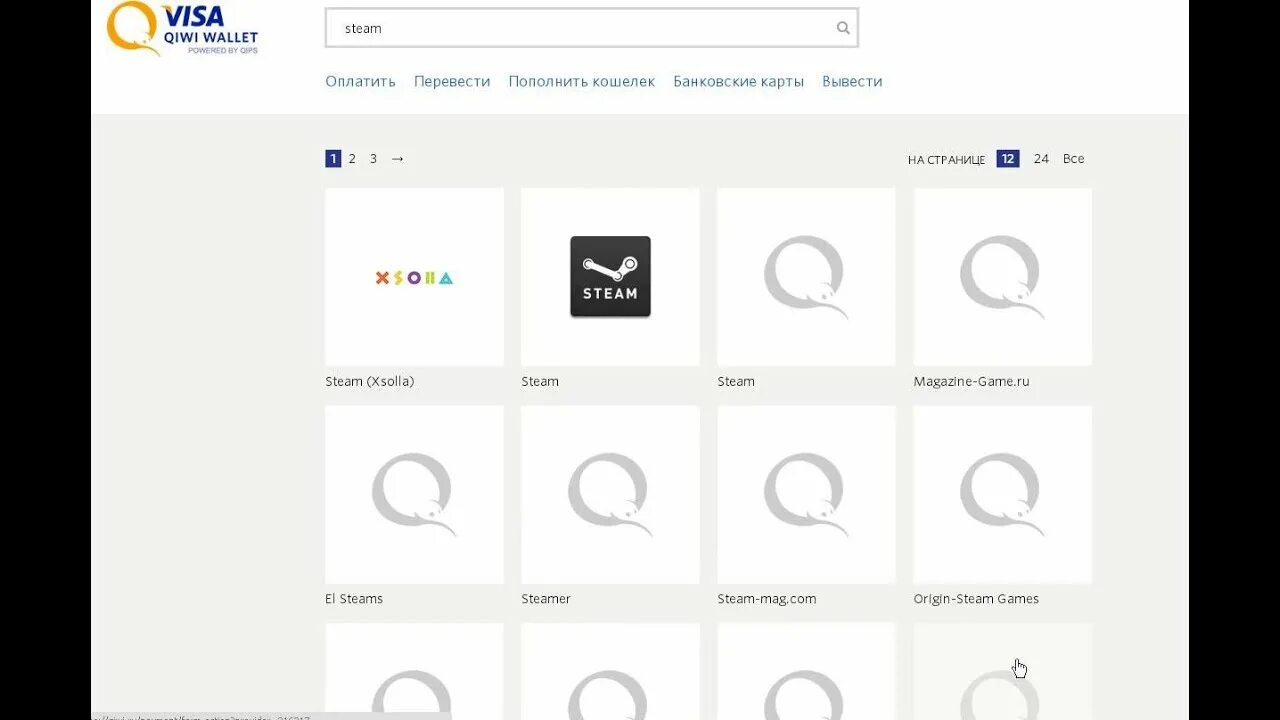The image size is (1280, 720).
Task: Click the Visa QIWI Wallet logo
Action: click(182, 28)
